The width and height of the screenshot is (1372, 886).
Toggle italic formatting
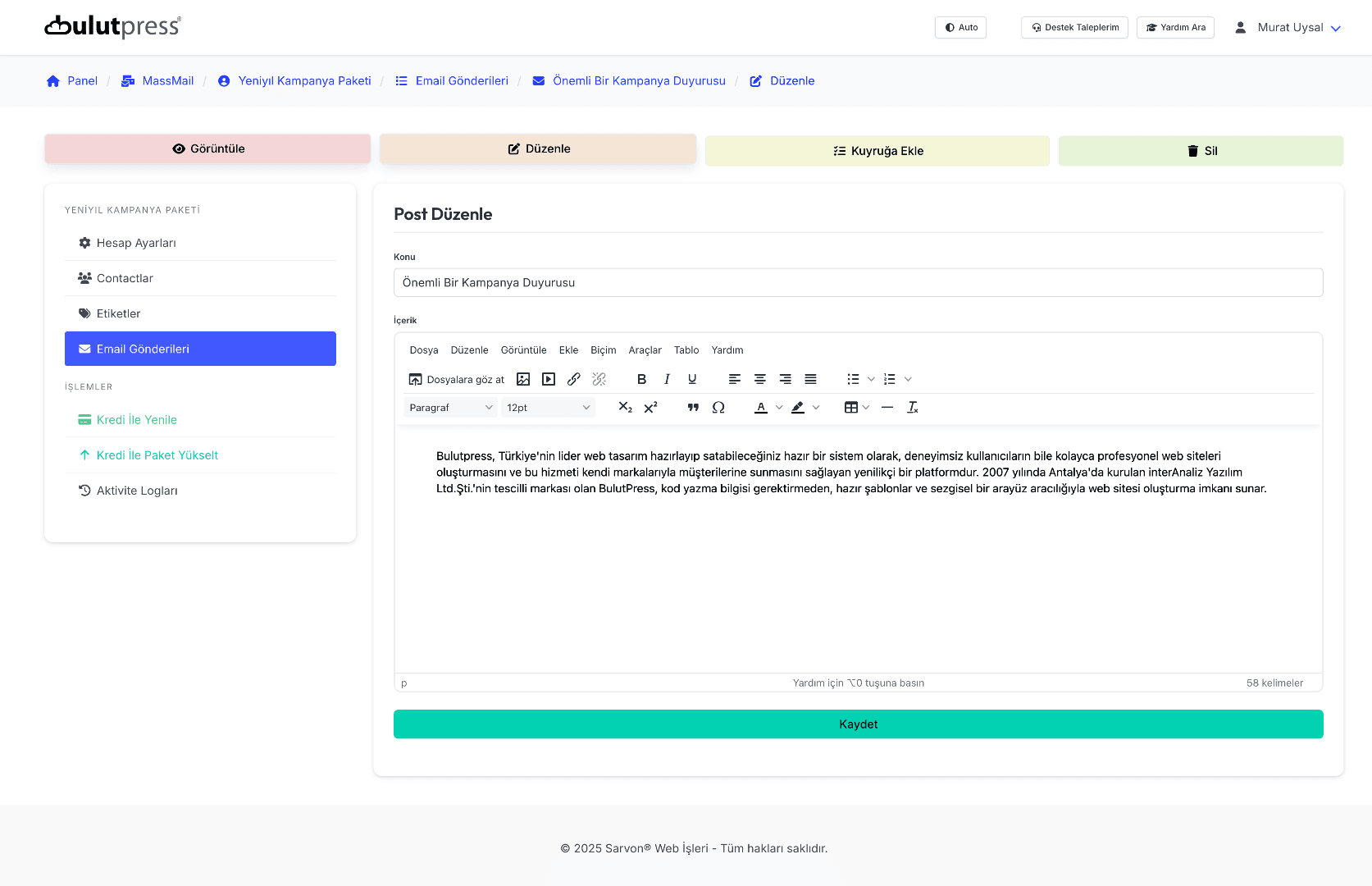tap(667, 379)
